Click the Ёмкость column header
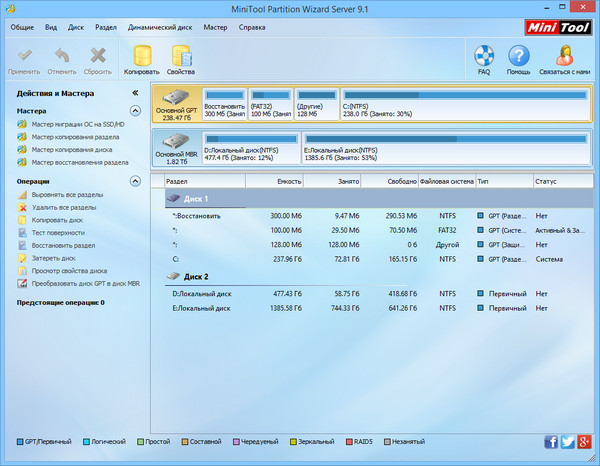This screenshot has height=466, width=600. click(288, 182)
